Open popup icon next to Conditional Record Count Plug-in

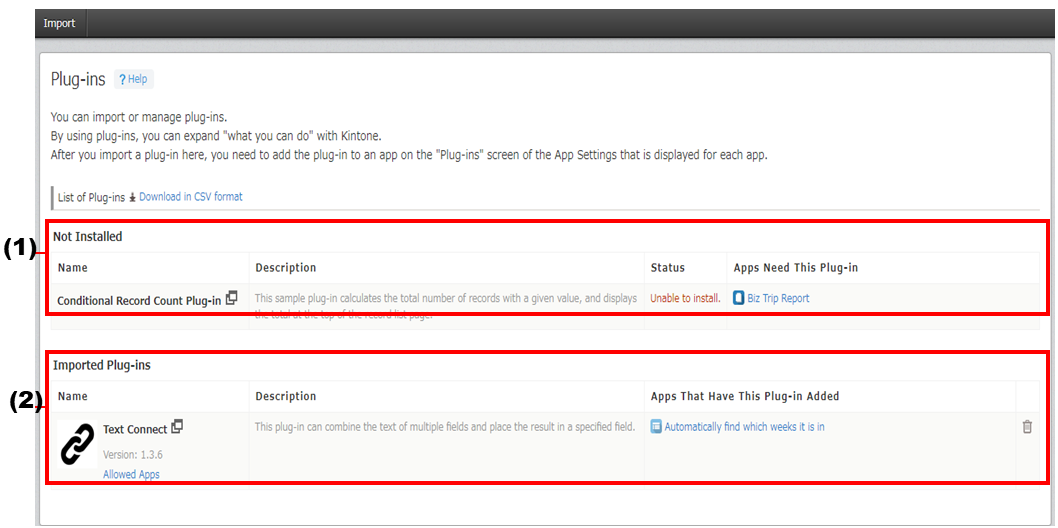[x=231, y=297]
